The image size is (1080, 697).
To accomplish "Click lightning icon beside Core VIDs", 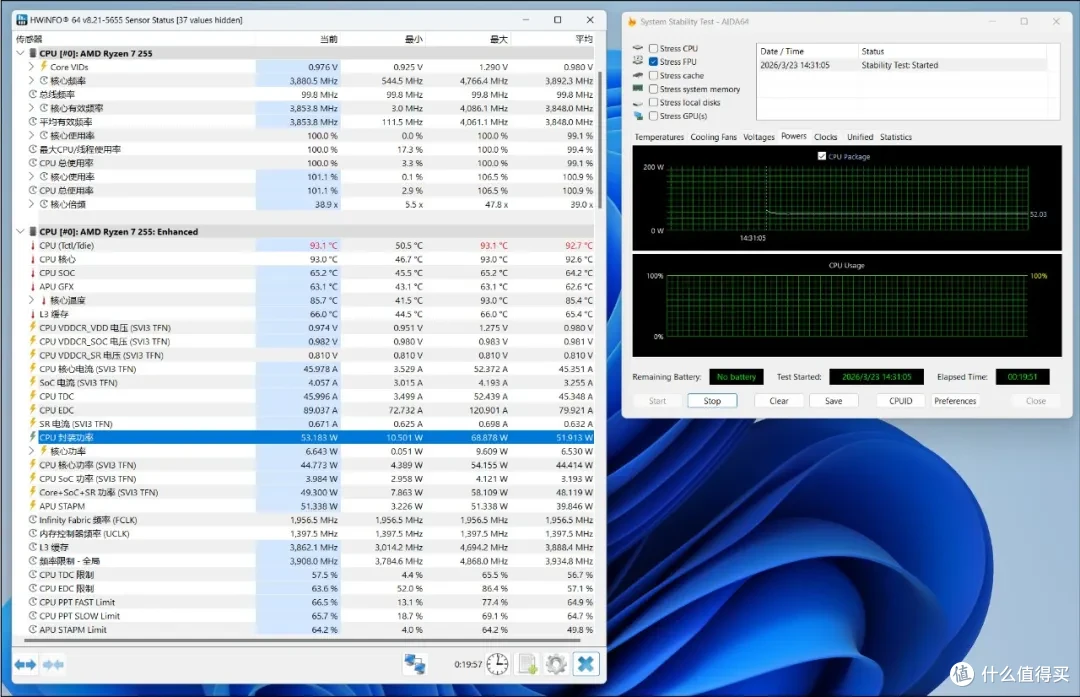I will 43,66.
